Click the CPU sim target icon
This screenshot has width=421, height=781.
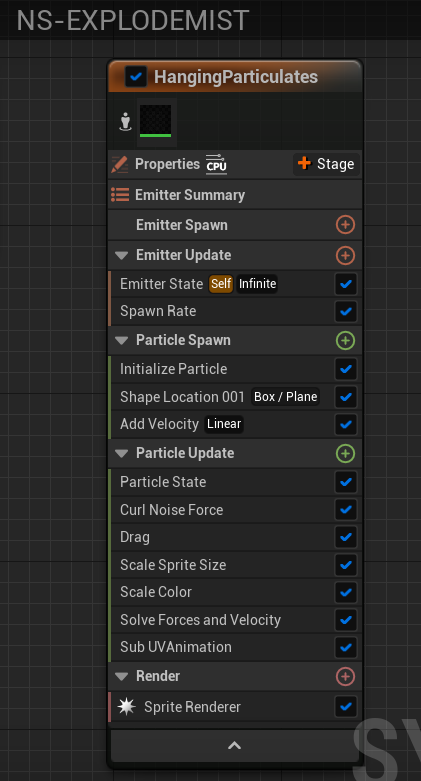click(216, 164)
